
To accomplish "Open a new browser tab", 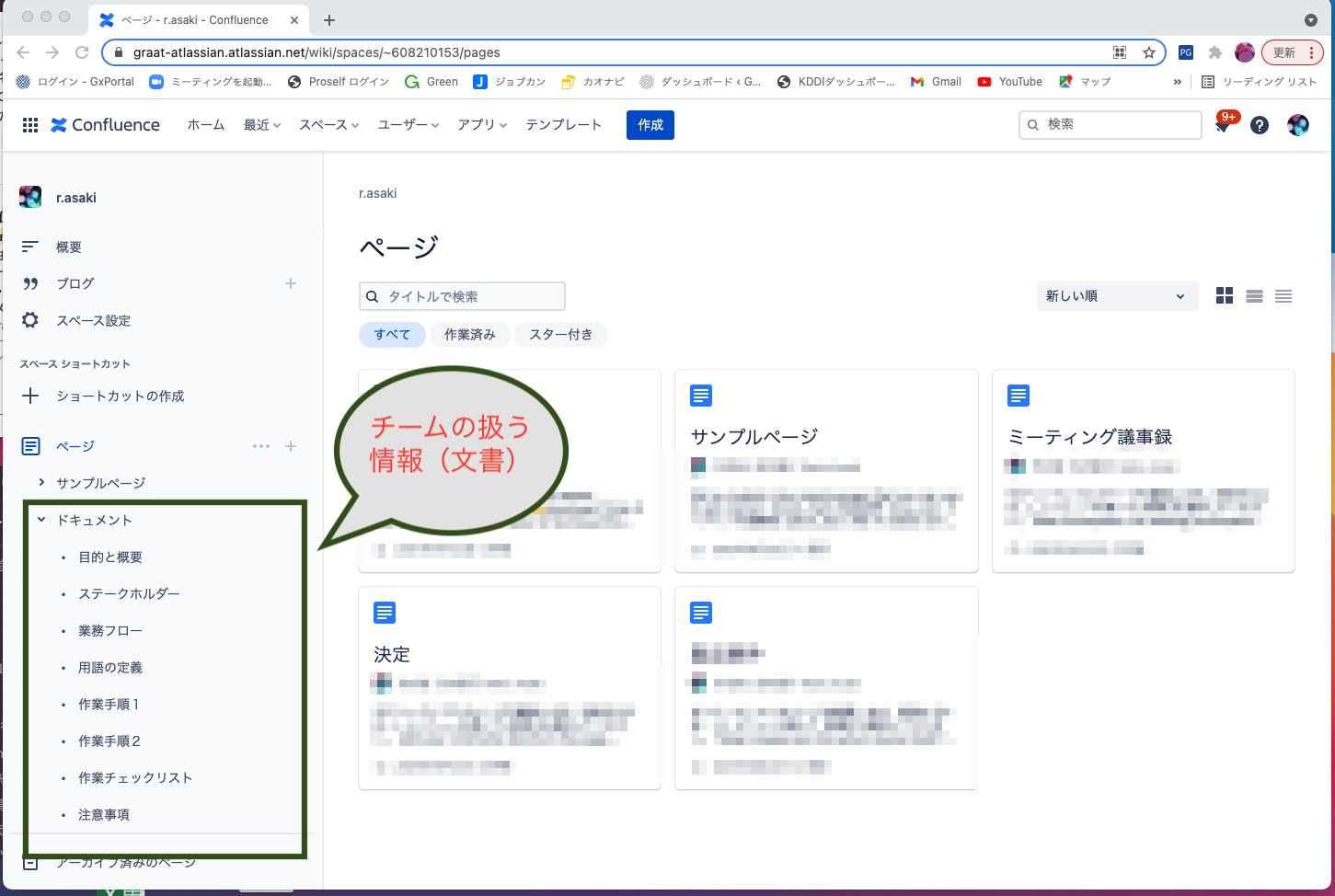I will [329, 19].
